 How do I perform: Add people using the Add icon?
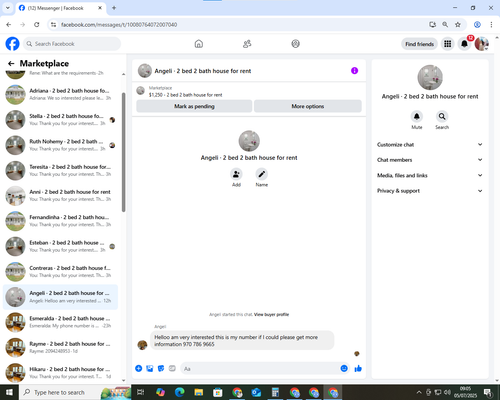(x=236, y=174)
